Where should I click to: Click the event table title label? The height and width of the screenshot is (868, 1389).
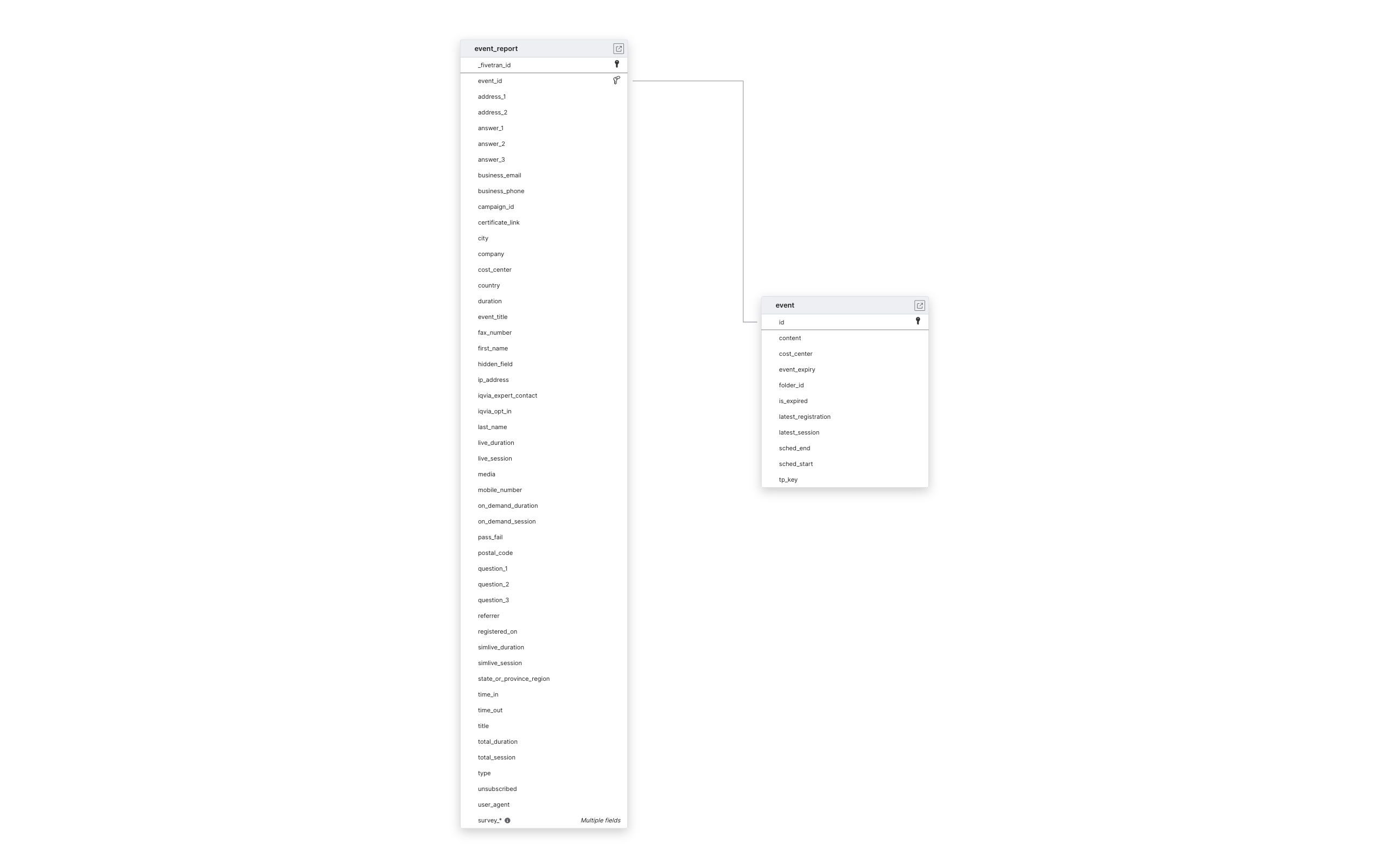point(784,305)
